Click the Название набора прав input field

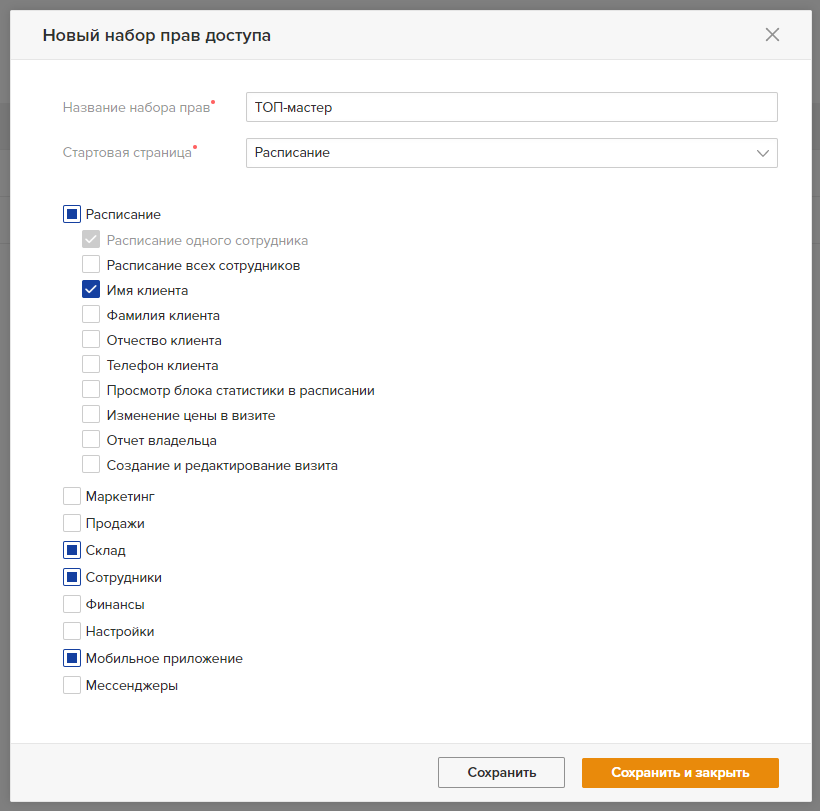(x=511, y=107)
